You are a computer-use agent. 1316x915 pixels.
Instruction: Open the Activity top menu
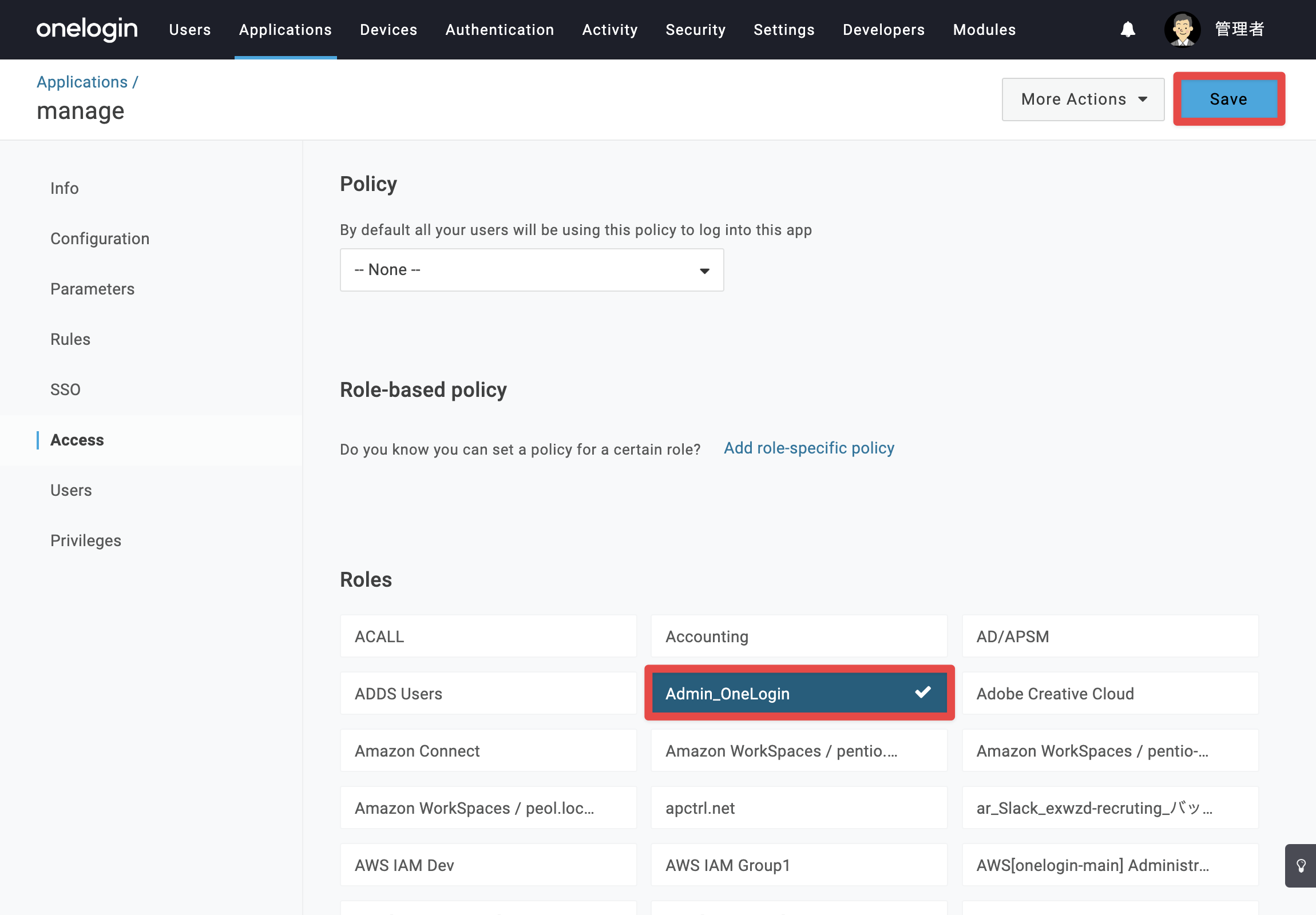[x=610, y=30]
